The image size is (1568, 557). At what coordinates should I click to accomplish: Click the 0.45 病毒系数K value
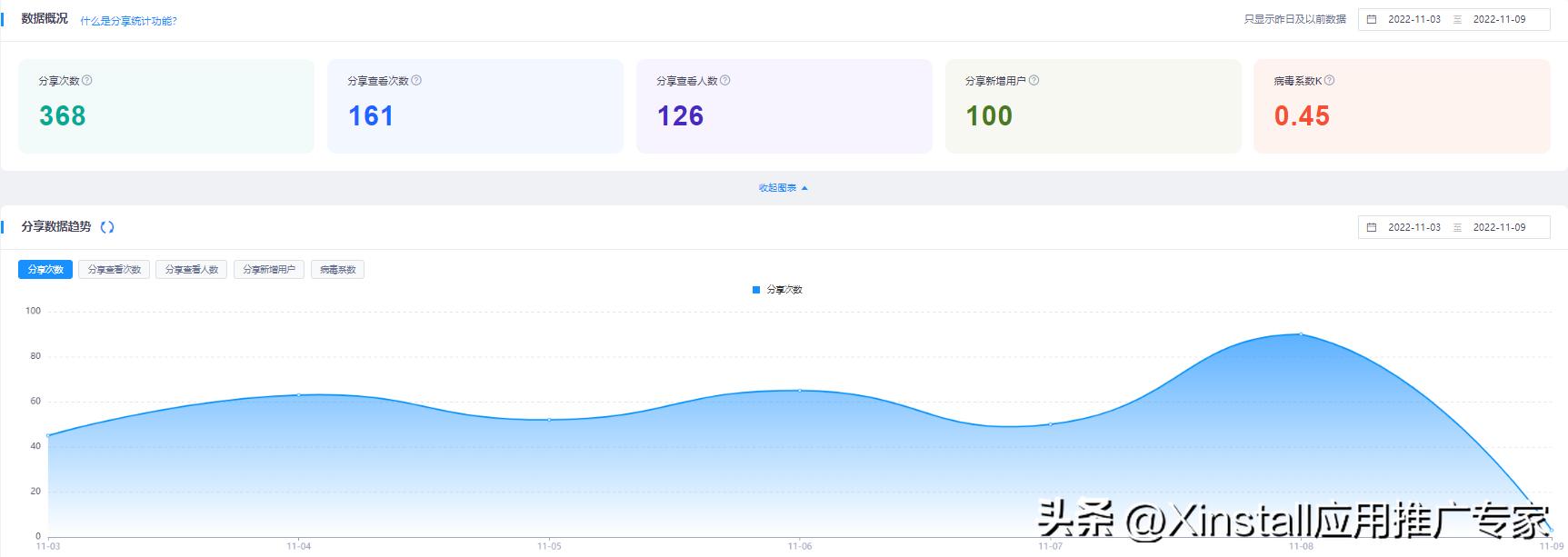[1302, 116]
